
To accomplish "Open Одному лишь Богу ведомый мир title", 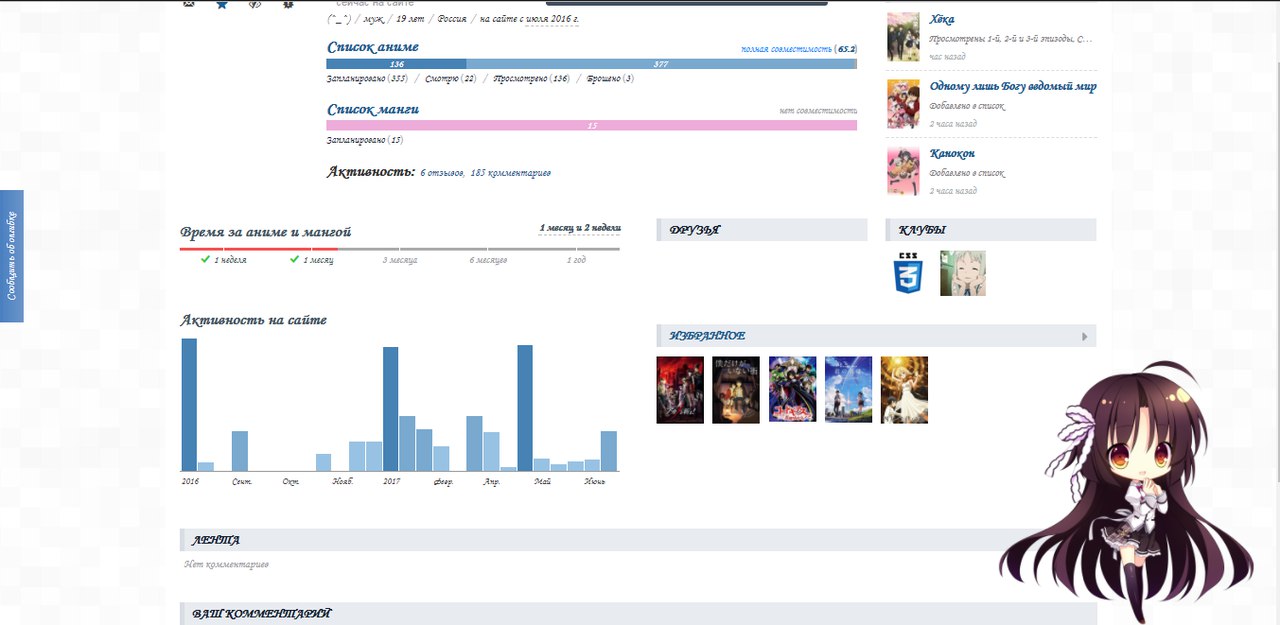I will [x=1013, y=87].
